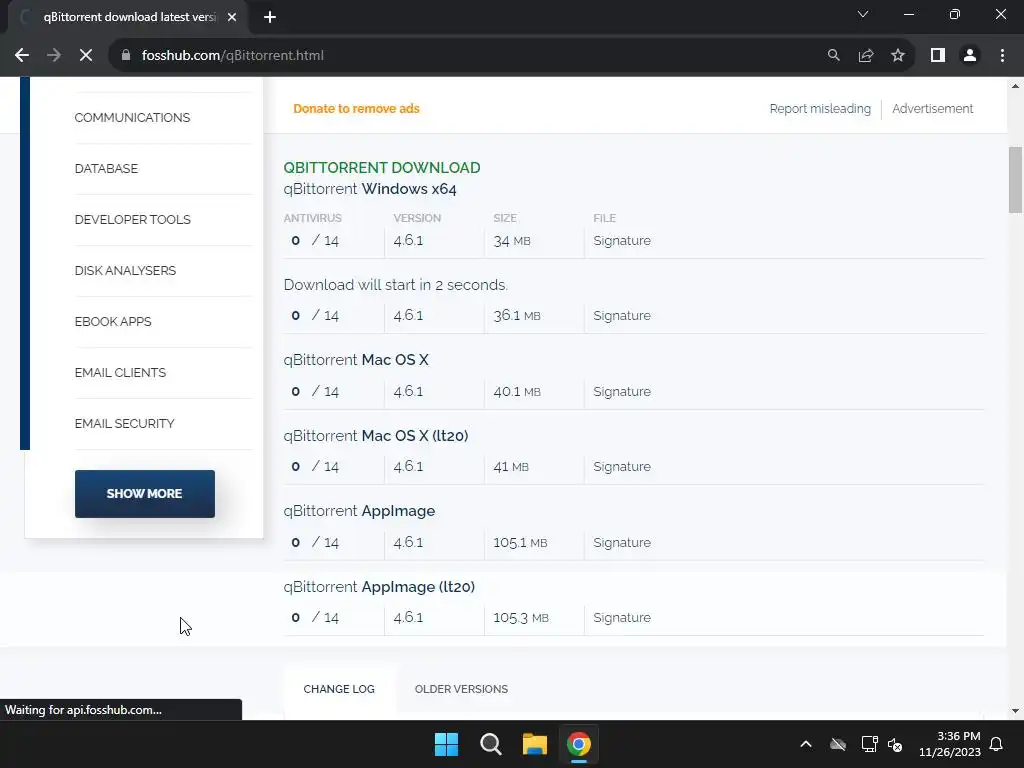Open Signature for Windows x64 34 MB
The width and height of the screenshot is (1024, 768).
[622, 240]
